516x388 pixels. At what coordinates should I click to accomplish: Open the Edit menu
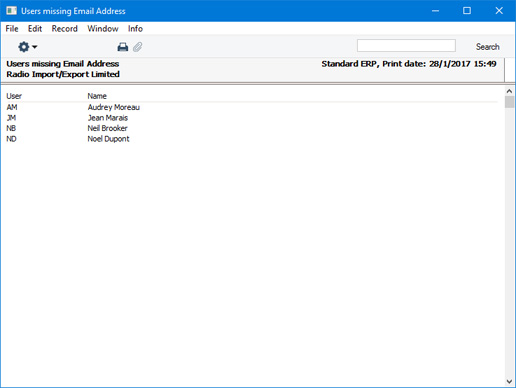tap(35, 29)
